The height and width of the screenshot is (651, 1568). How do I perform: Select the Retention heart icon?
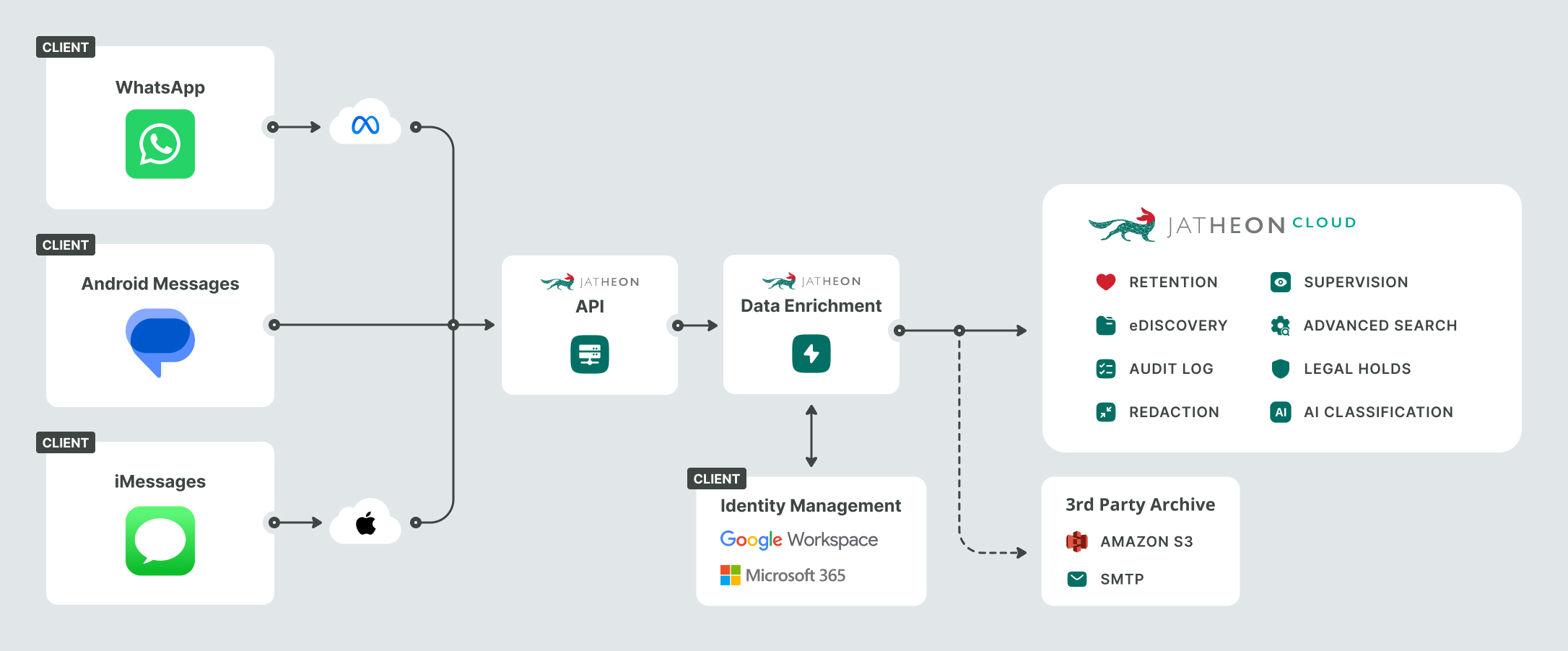[x=1106, y=282]
